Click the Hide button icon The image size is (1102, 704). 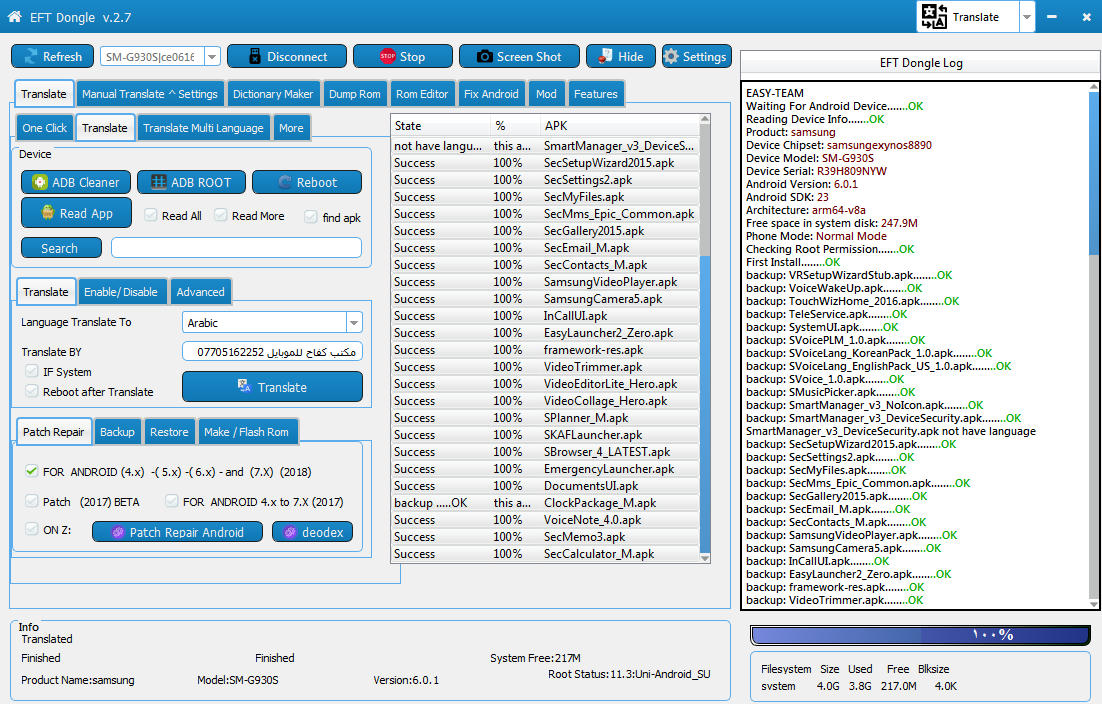click(x=605, y=56)
